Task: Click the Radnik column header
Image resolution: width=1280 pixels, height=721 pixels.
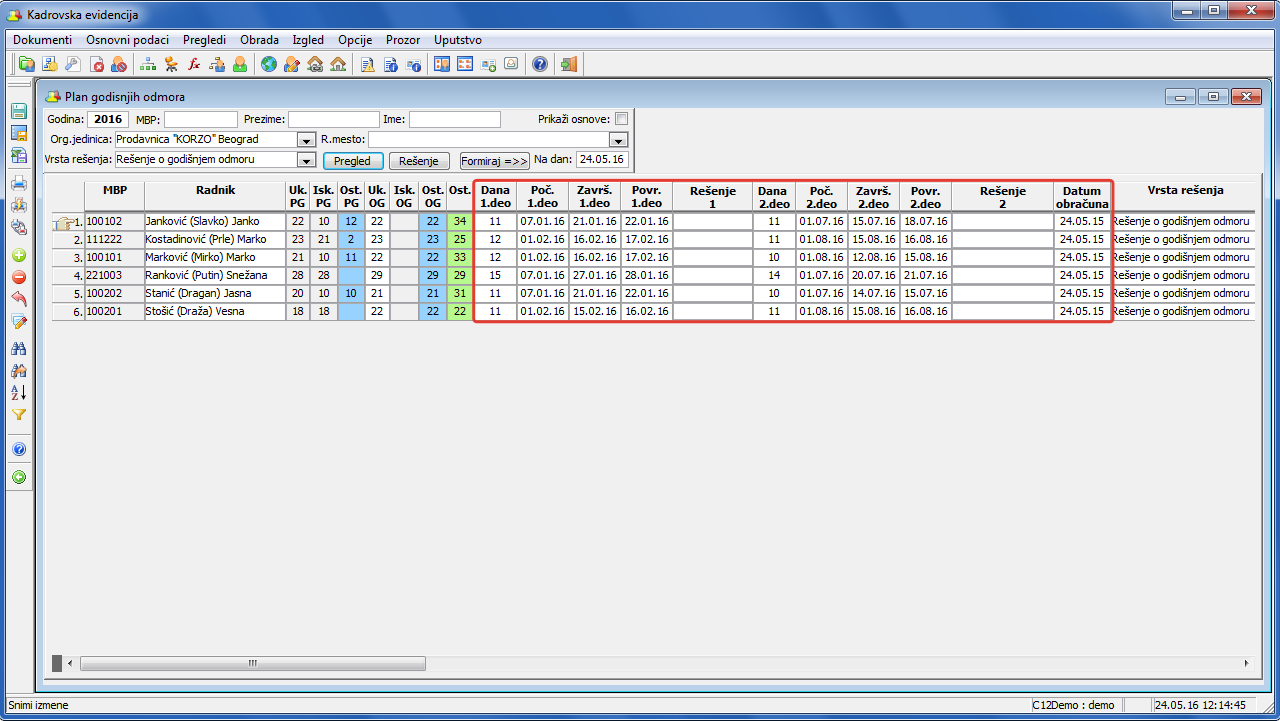Action: click(x=215, y=196)
